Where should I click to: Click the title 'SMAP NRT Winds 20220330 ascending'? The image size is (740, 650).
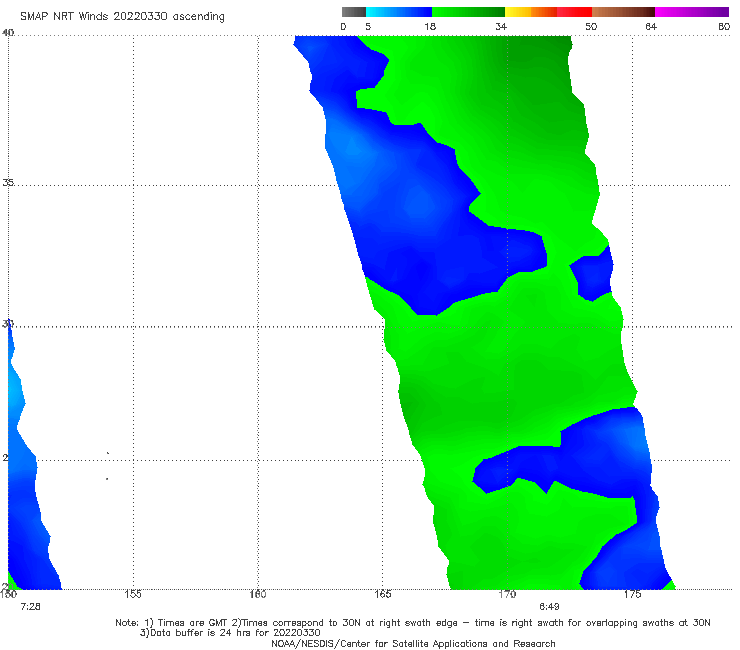point(122,16)
